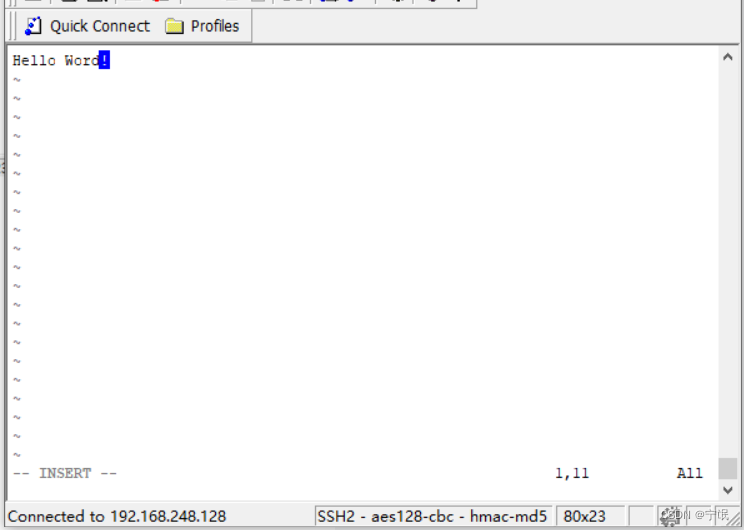Click the word 'Hello' in the editor
This screenshot has width=744, height=530.
point(34,61)
